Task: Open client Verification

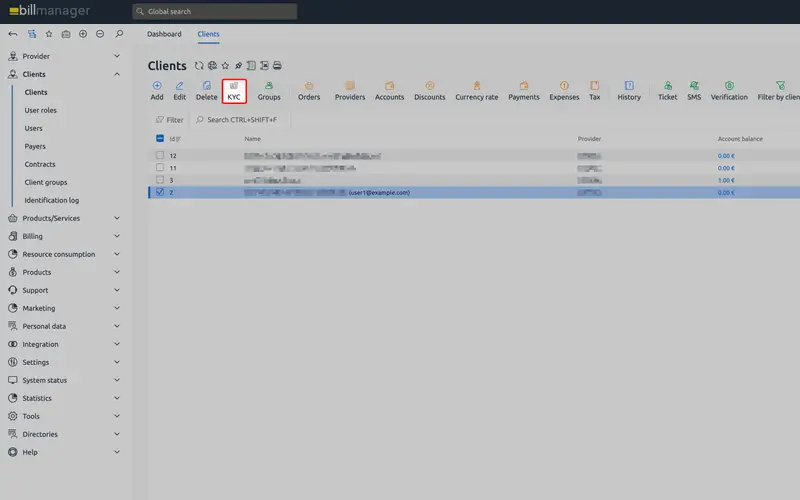Action: 729,91
